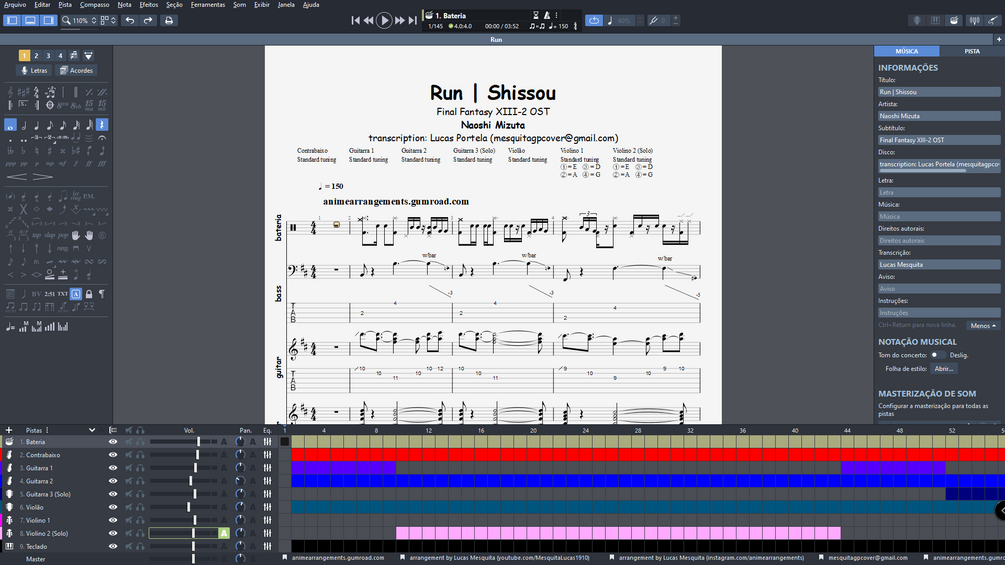Hide the Bateria track with its eye icon
Screen dimensions: 1005x565
[113, 442]
